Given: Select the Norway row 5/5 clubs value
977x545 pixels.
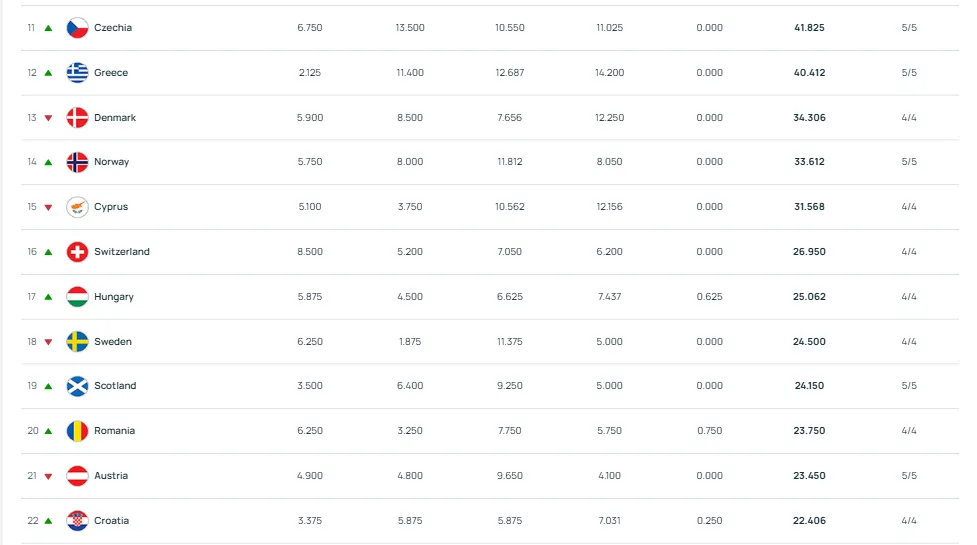Looking at the screenshot, I should pyautogui.click(x=909, y=162).
